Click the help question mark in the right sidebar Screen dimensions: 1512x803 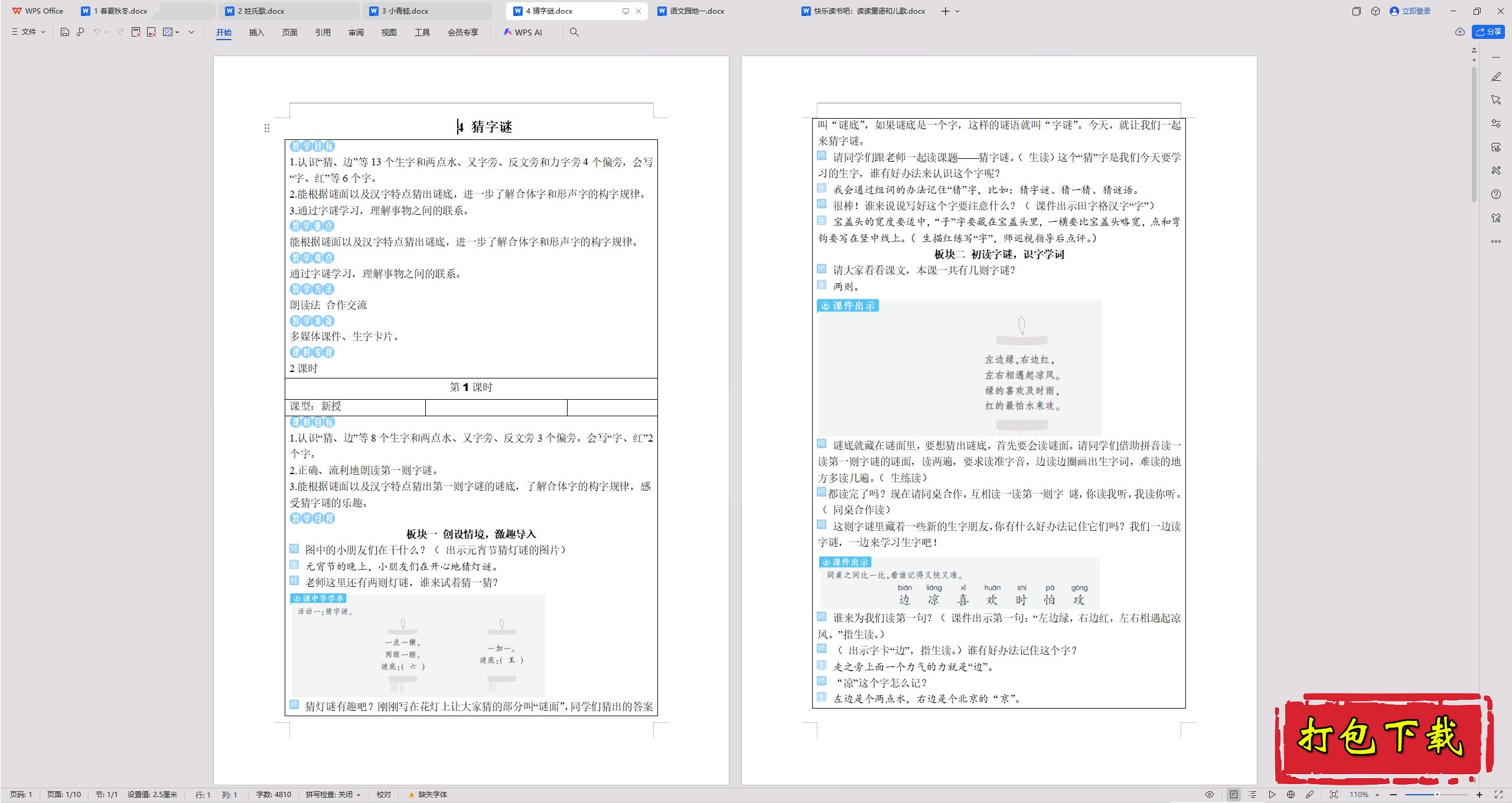(1496, 194)
